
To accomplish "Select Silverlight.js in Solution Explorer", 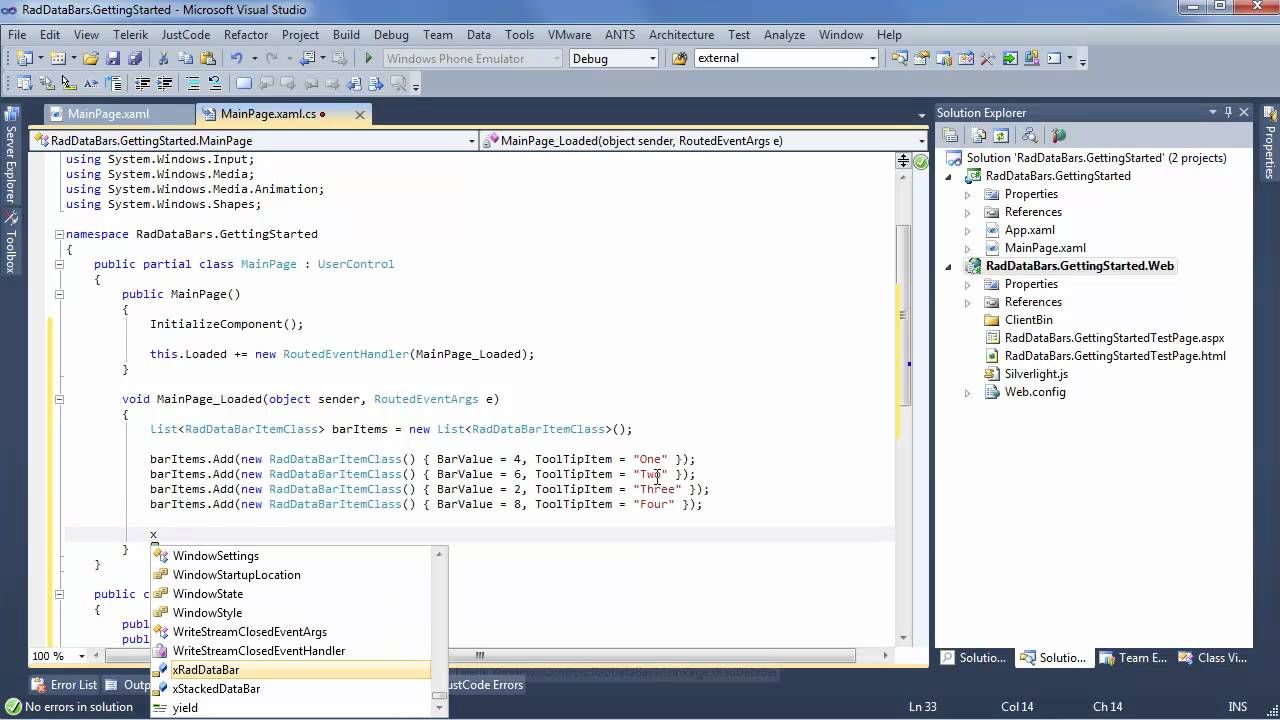I will click(1036, 374).
